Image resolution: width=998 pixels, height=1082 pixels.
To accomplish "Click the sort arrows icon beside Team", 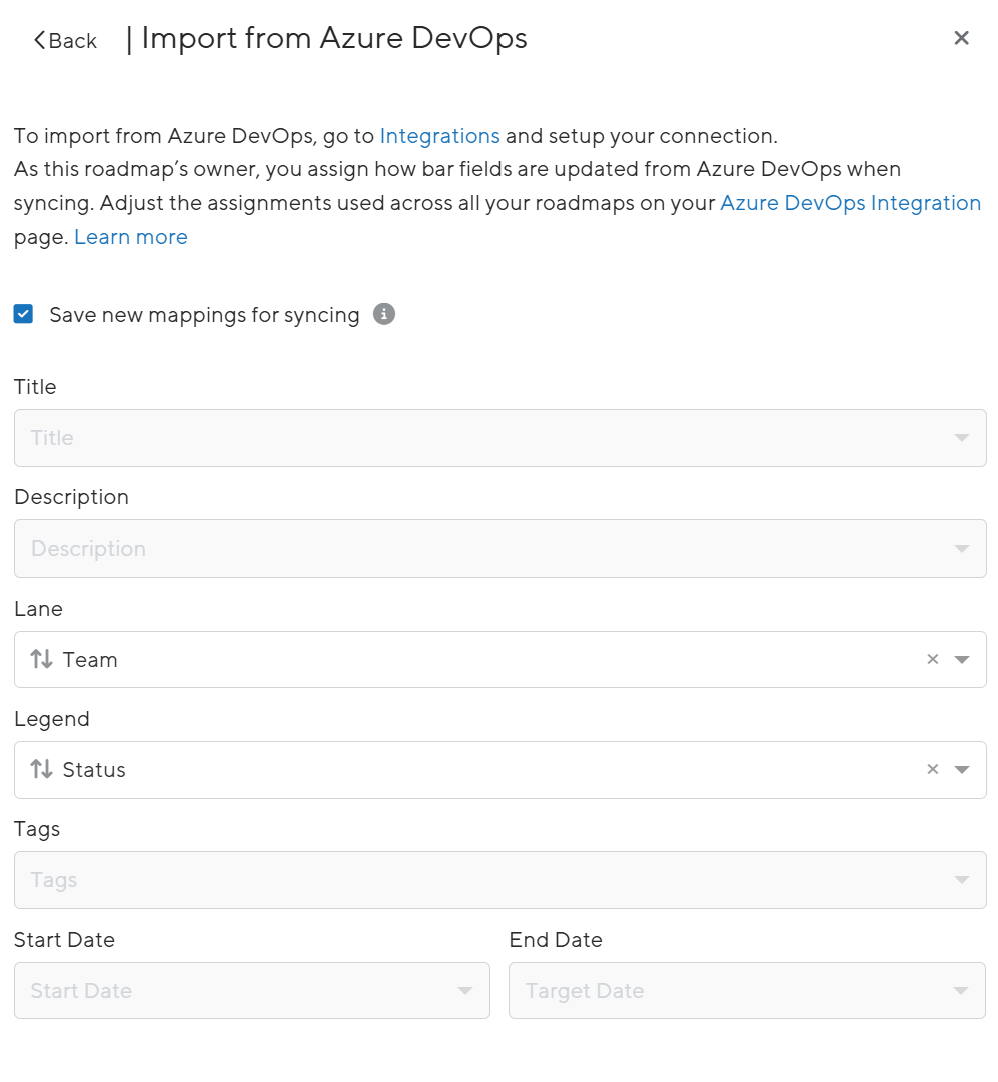I will (x=41, y=659).
